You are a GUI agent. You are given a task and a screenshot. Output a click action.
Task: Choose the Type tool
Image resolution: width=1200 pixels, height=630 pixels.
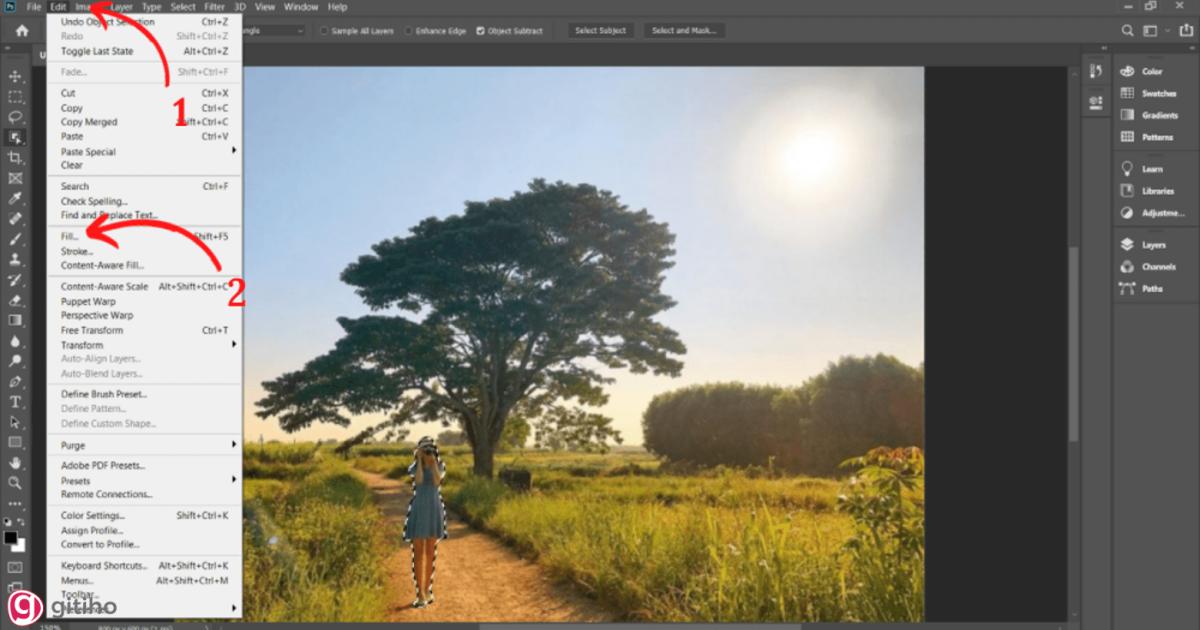15,402
